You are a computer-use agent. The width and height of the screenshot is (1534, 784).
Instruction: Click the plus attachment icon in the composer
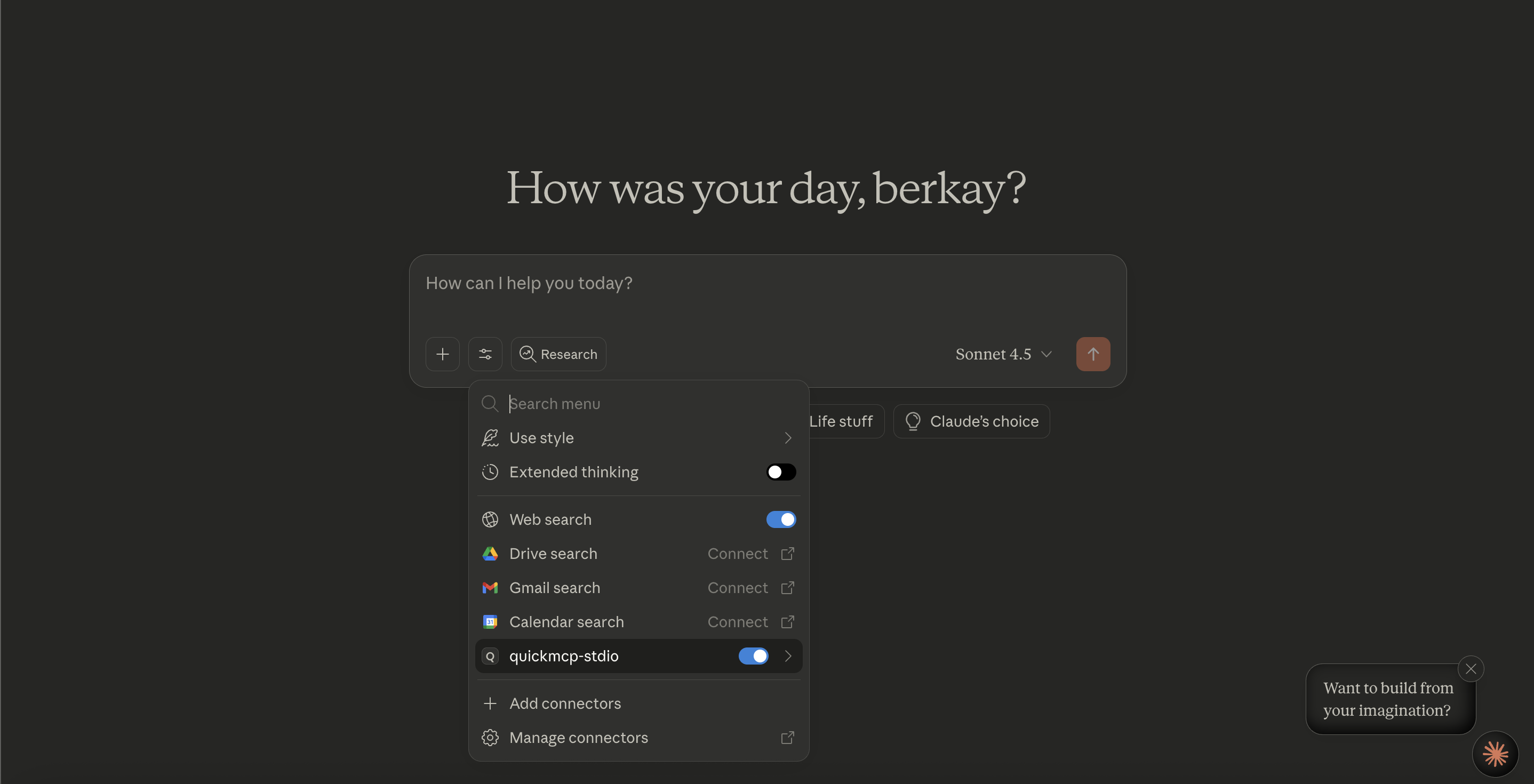443,354
